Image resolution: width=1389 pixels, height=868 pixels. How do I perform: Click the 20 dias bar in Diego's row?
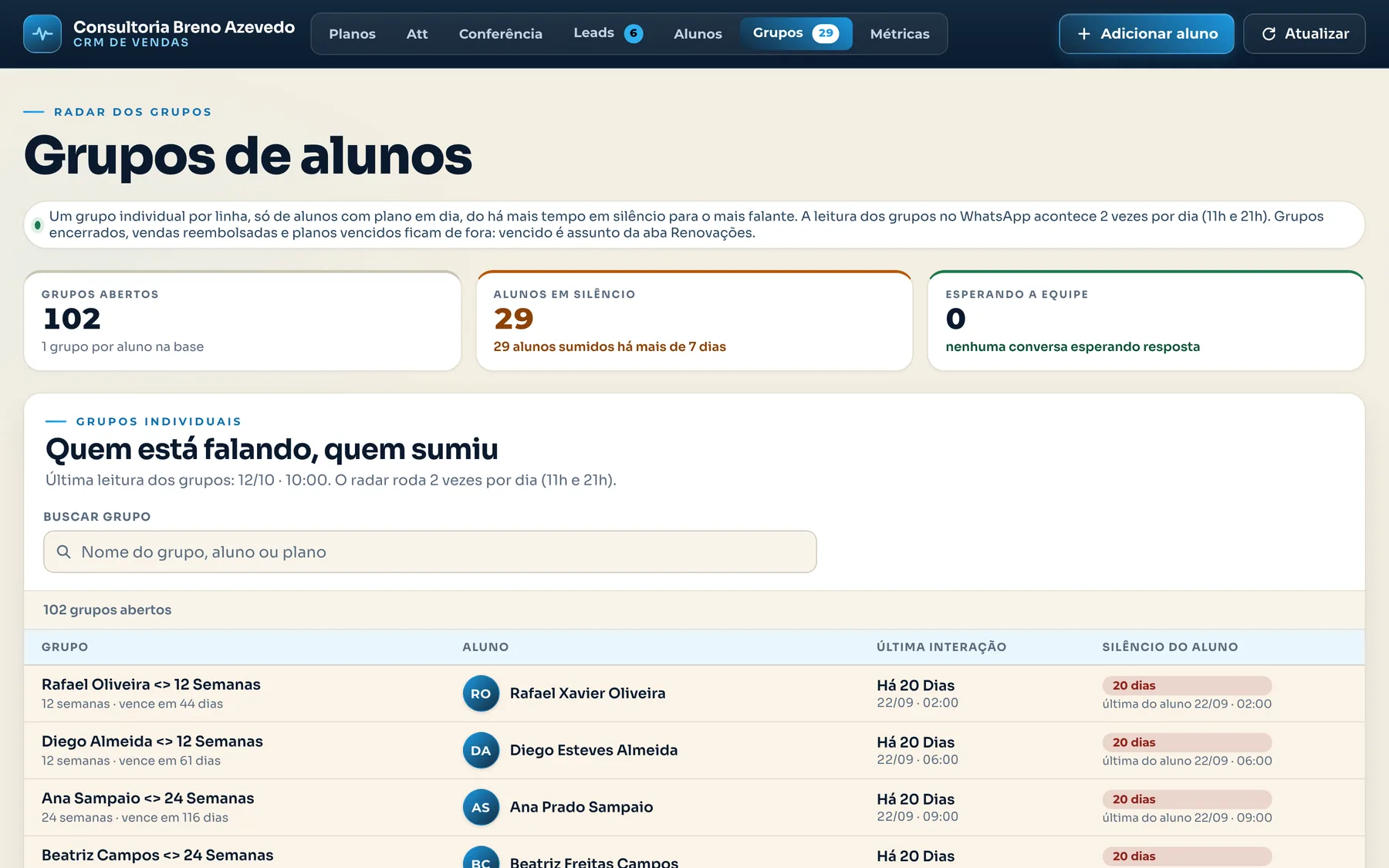click(x=1187, y=742)
